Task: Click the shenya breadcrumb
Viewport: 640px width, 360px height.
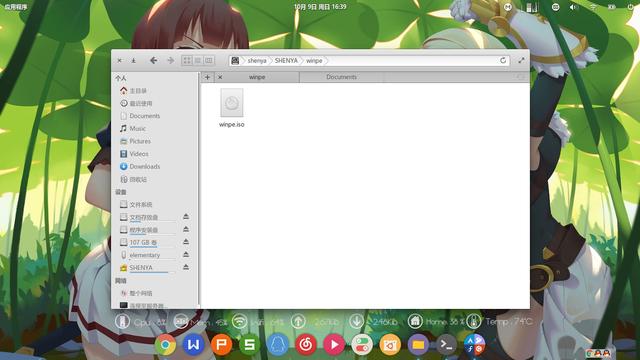Action: pos(257,60)
